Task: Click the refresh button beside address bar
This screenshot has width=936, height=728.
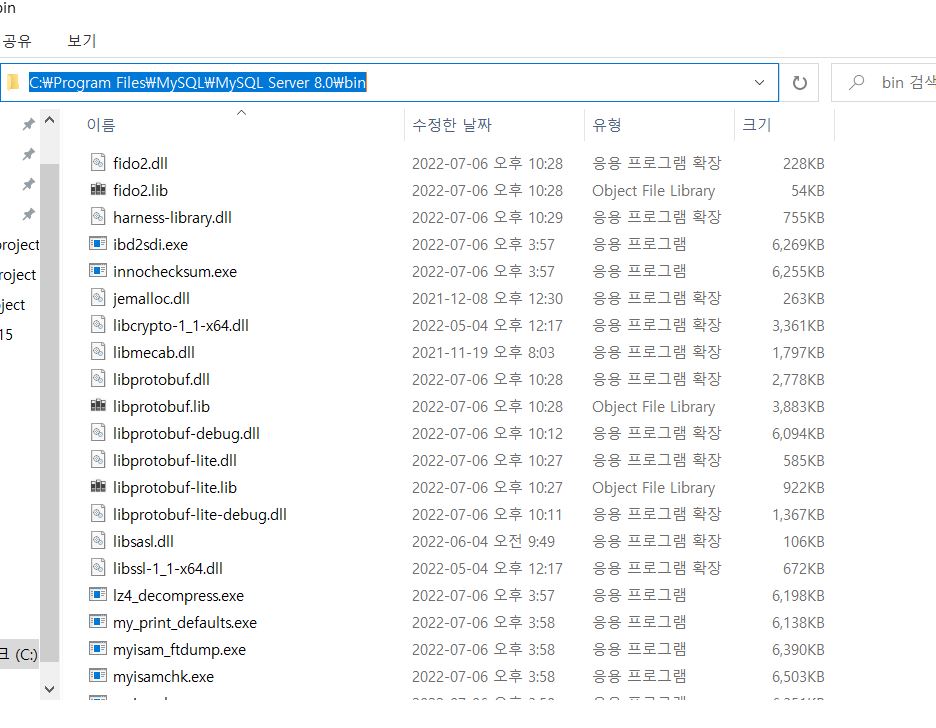Action: pyautogui.click(x=799, y=82)
